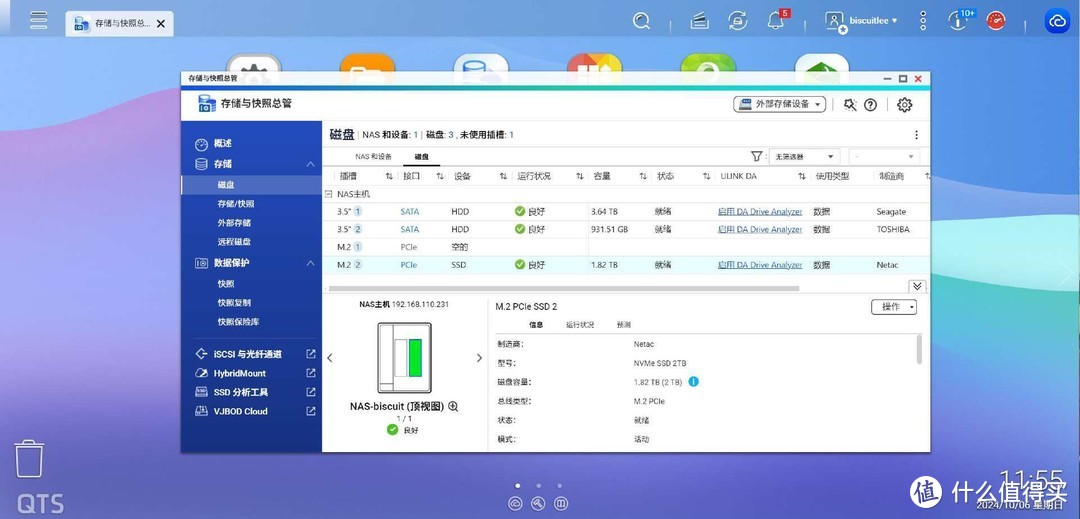Viewport: 1080px width, 519px height.
Task: Zoom the NAS-biscuit top view magnifier
Action: pyautogui.click(x=453, y=406)
